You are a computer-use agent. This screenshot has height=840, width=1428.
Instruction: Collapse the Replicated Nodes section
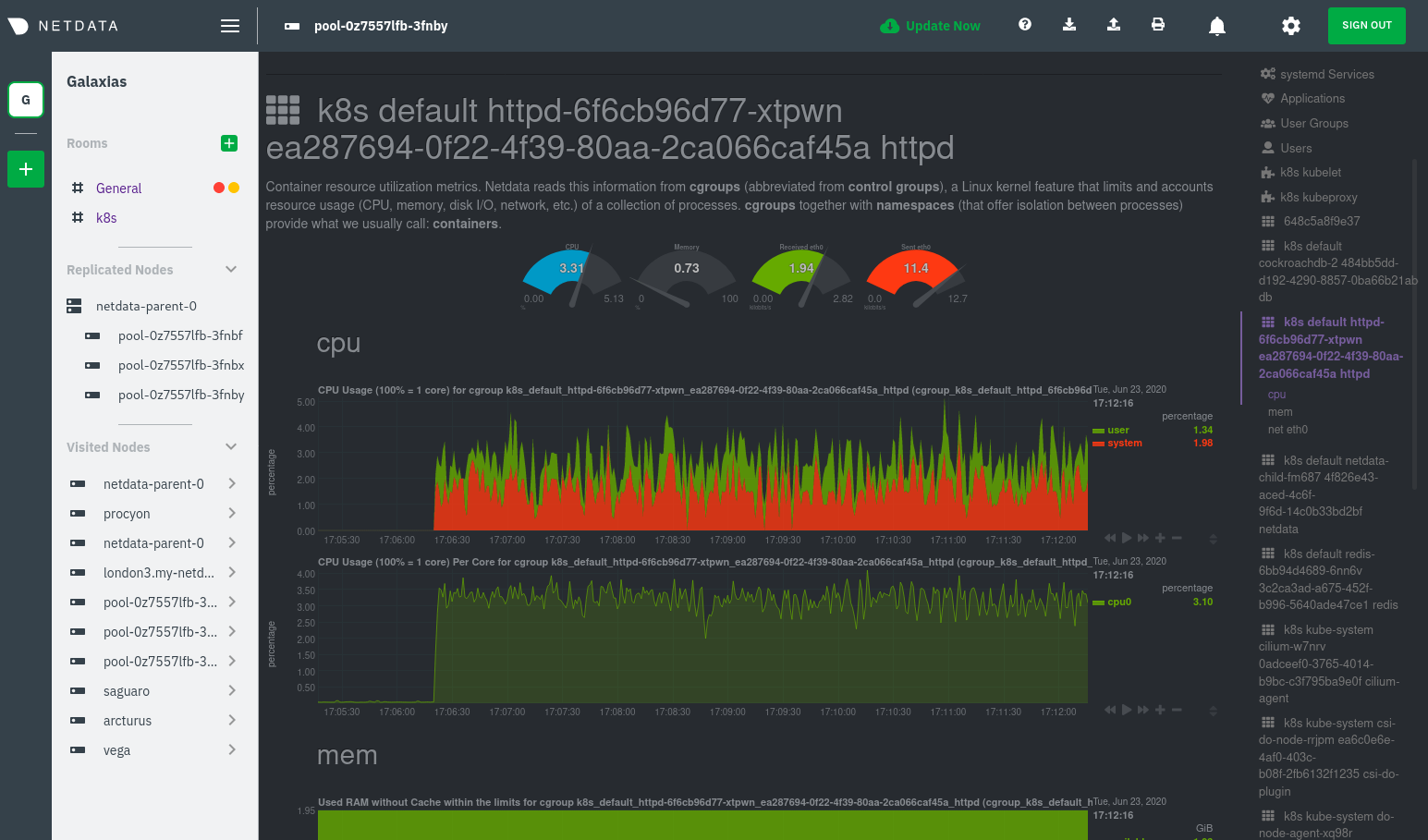pyautogui.click(x=231, y=269)
